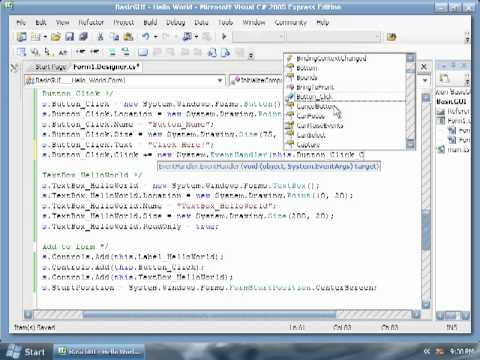This screenshot has width=480, height=360.
Task: Click Comment out selected lines icon
Action: click(x=112, y=52)
